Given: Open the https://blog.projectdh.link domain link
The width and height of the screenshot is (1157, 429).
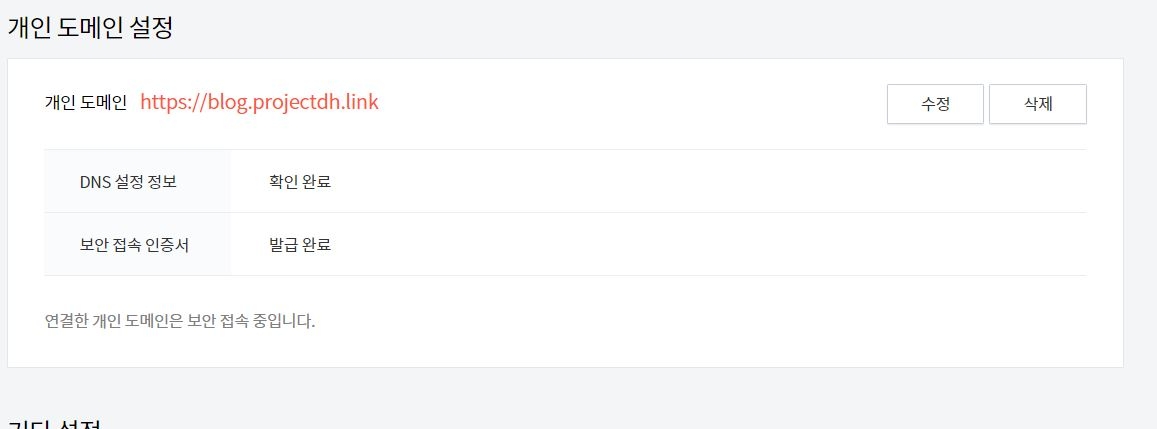Looking at the screenshot, I should pyautogui.click(x=259, y=102).
